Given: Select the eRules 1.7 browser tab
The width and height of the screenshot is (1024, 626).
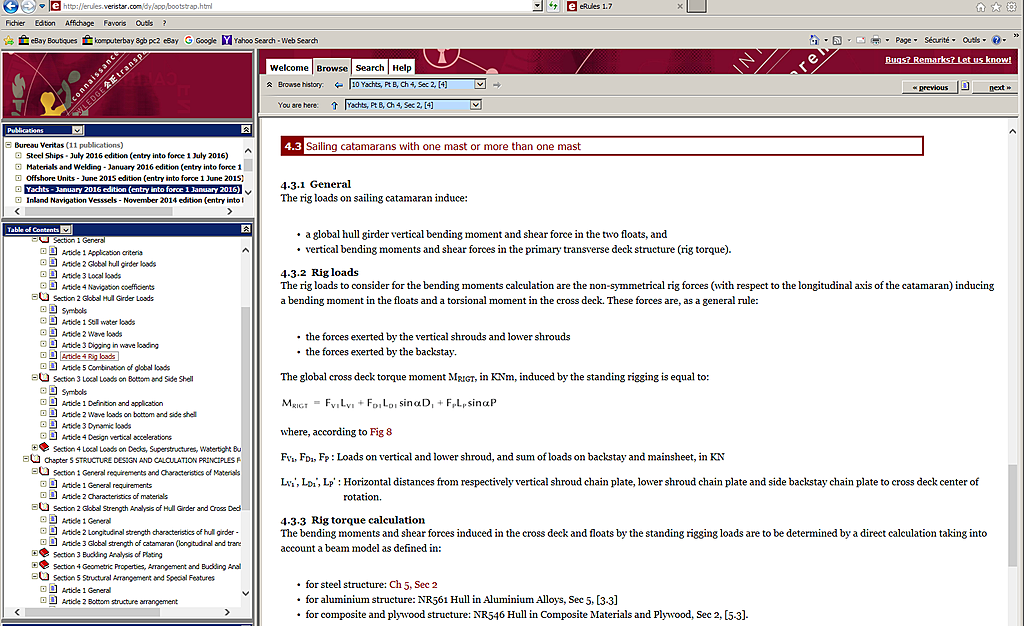Looking at the screenshot, I should click(x=624, y=7).
